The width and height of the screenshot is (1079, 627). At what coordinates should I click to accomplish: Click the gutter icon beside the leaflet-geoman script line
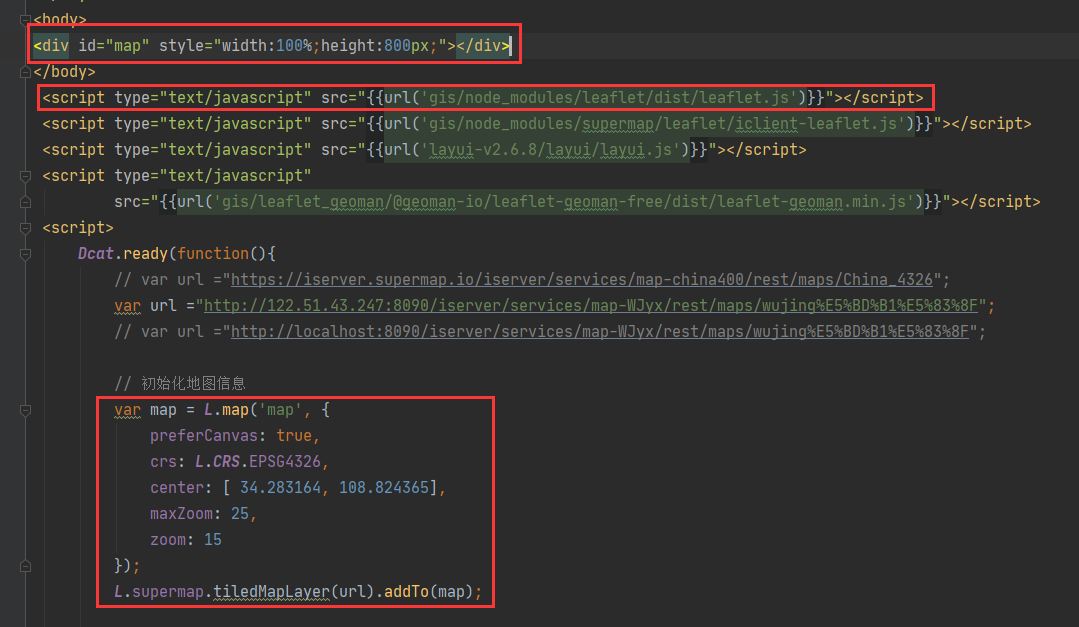click(25, 175)
